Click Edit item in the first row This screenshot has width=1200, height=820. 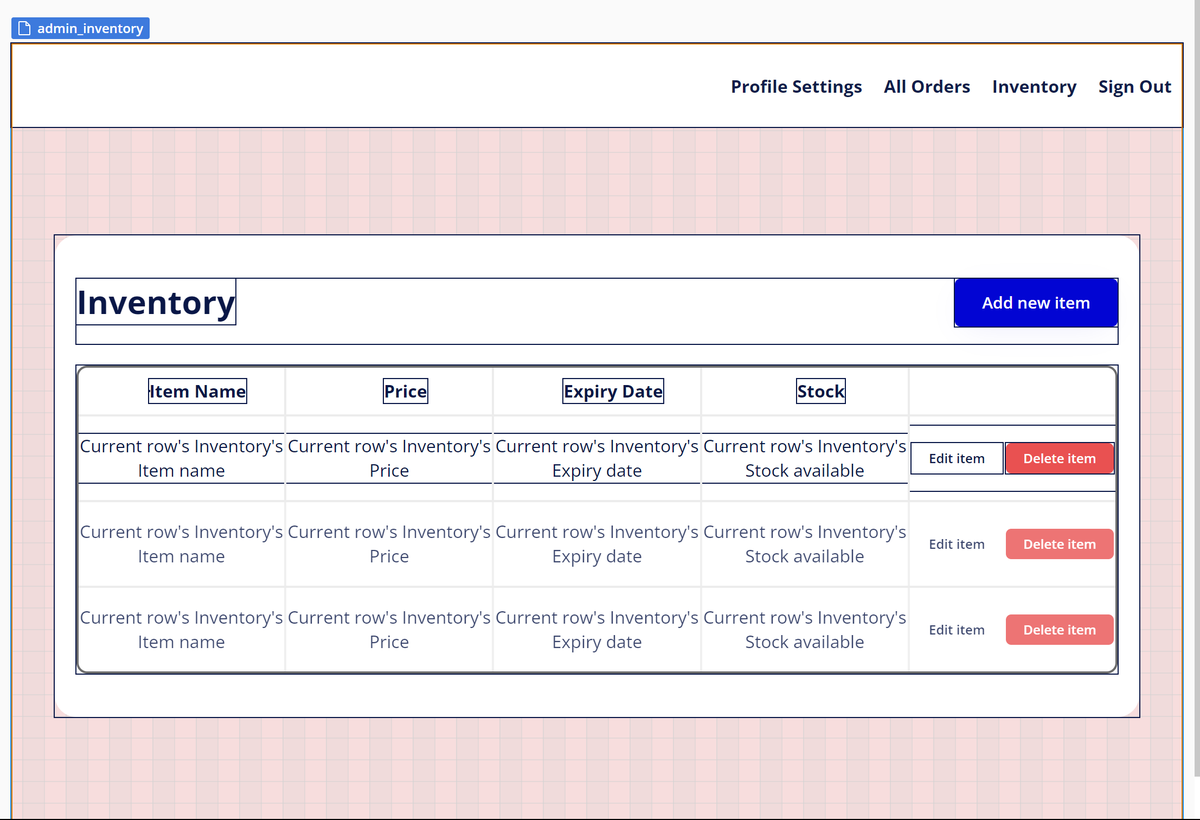coord(957,458)
